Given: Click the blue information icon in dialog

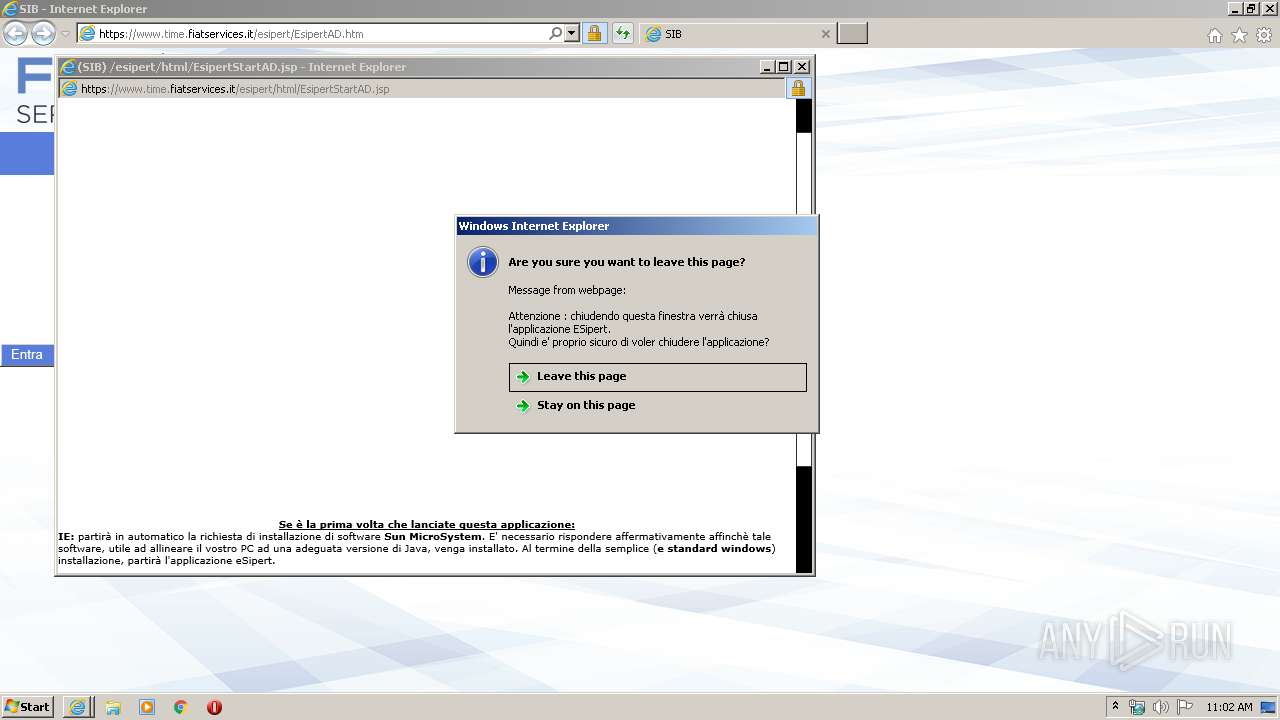Looking at the screenshot, I should tap(483, 263).
